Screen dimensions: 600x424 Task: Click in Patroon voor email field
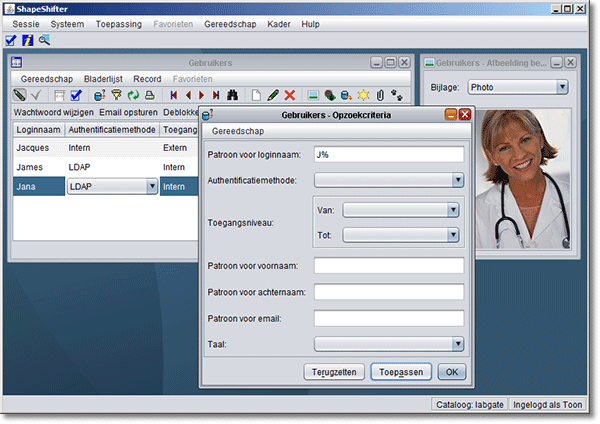(389, 318)
